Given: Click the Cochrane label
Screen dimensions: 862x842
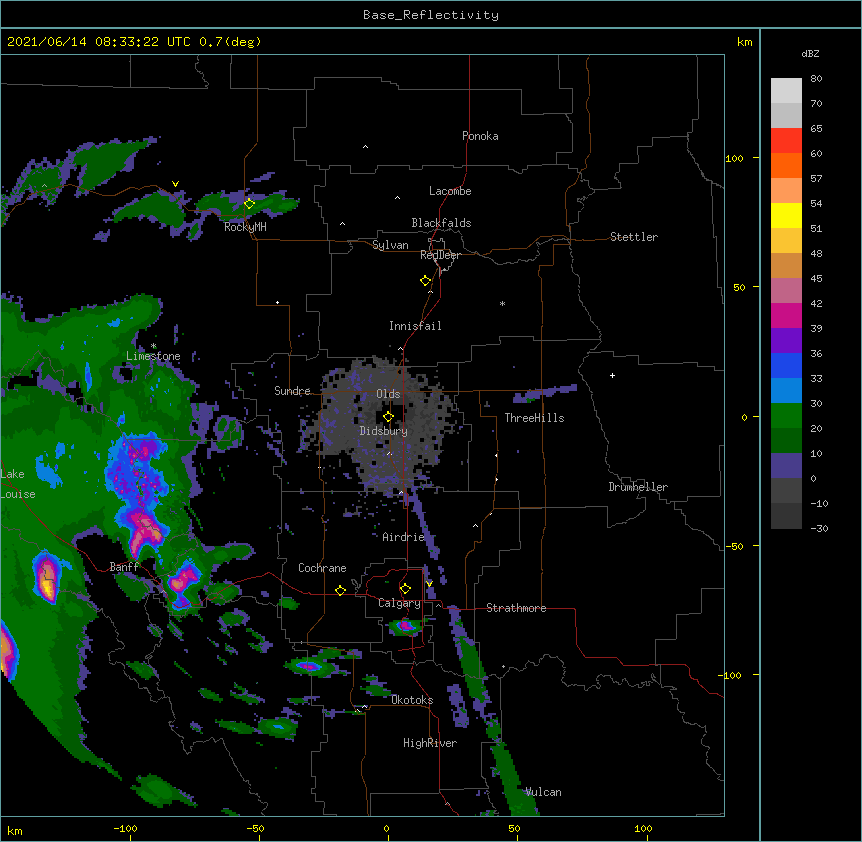Looking at the screenshot, I should pyautogui.click(x=322, y=568).
